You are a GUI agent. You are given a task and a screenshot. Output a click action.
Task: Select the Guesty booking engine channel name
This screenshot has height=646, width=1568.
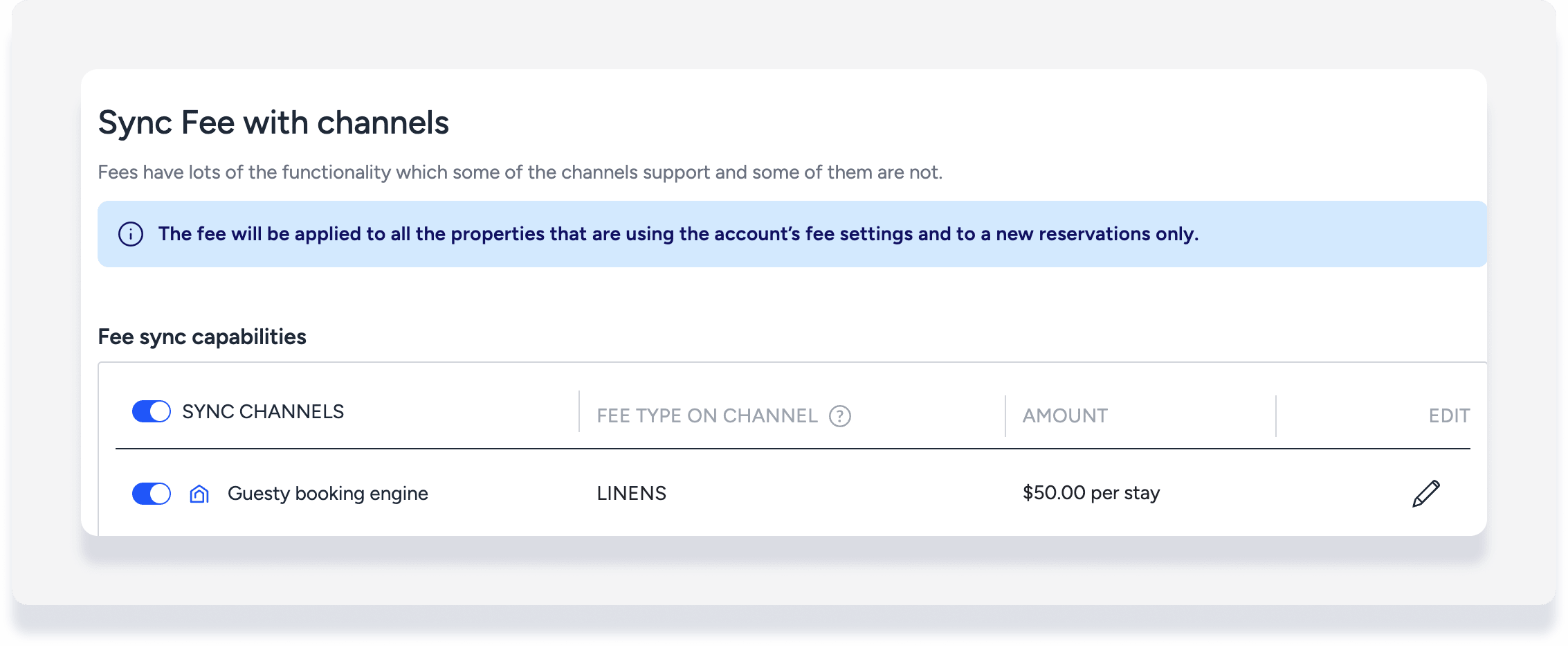[x=327, y=494]
